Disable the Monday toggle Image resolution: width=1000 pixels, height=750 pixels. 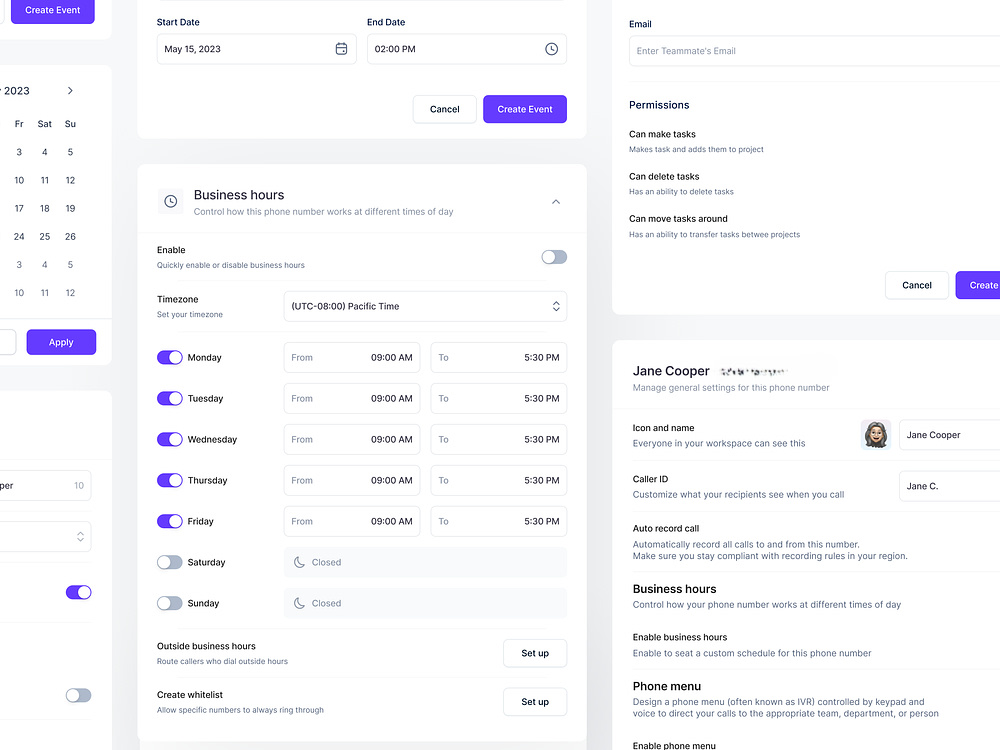(170, 358)
